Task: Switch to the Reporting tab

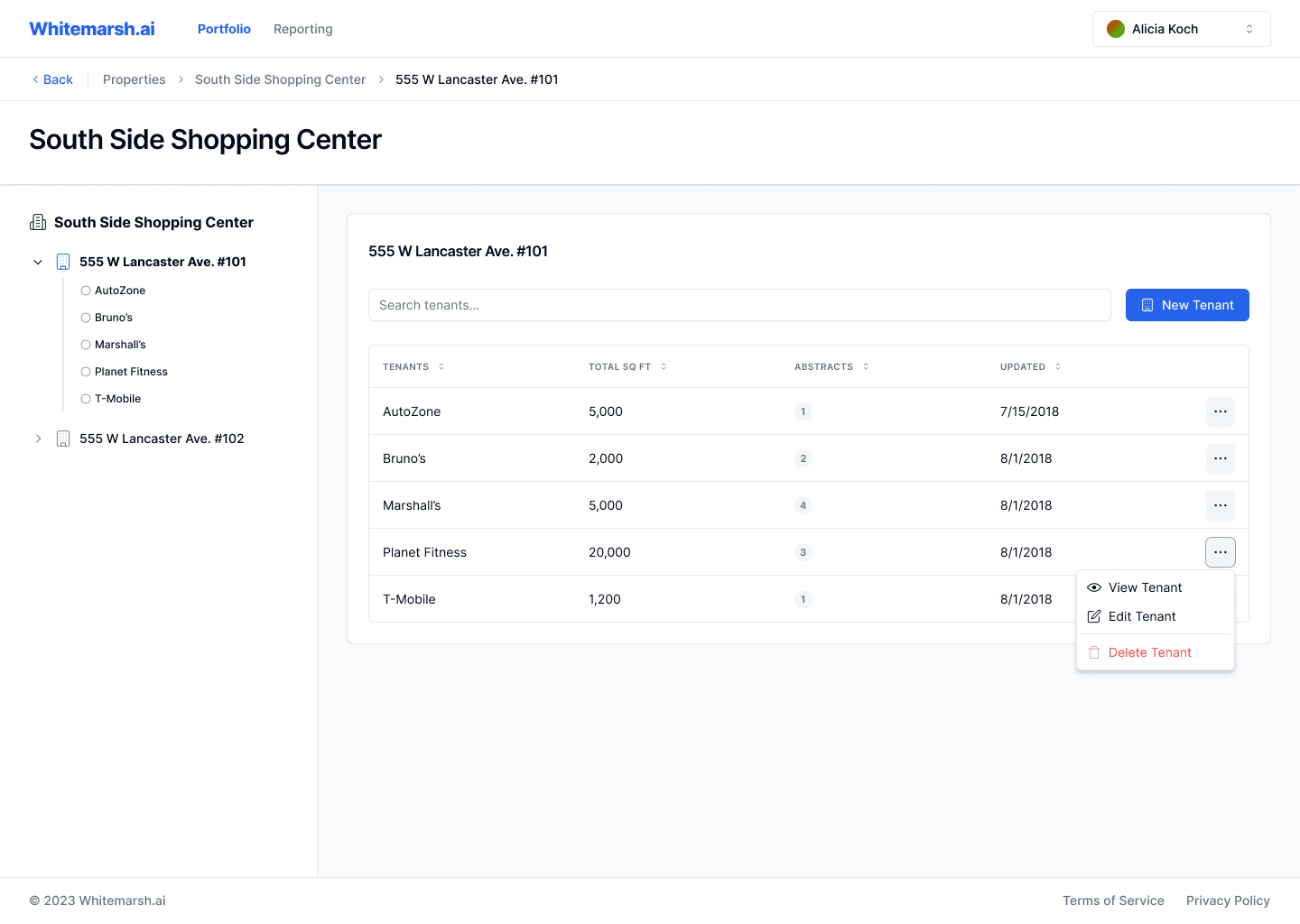Action: (x=303, y=29)
